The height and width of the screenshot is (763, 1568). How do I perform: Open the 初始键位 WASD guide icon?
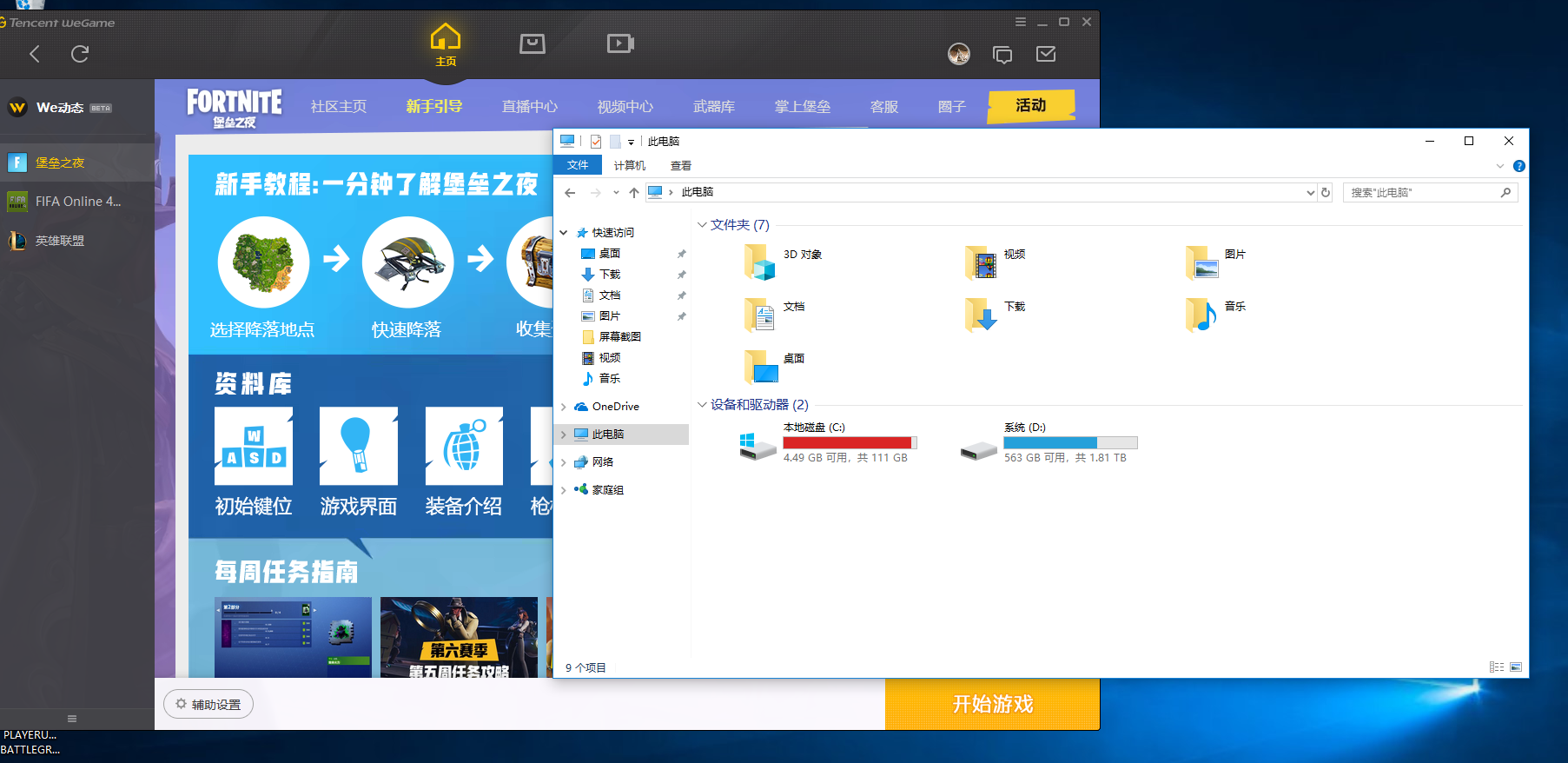[254, 447]
